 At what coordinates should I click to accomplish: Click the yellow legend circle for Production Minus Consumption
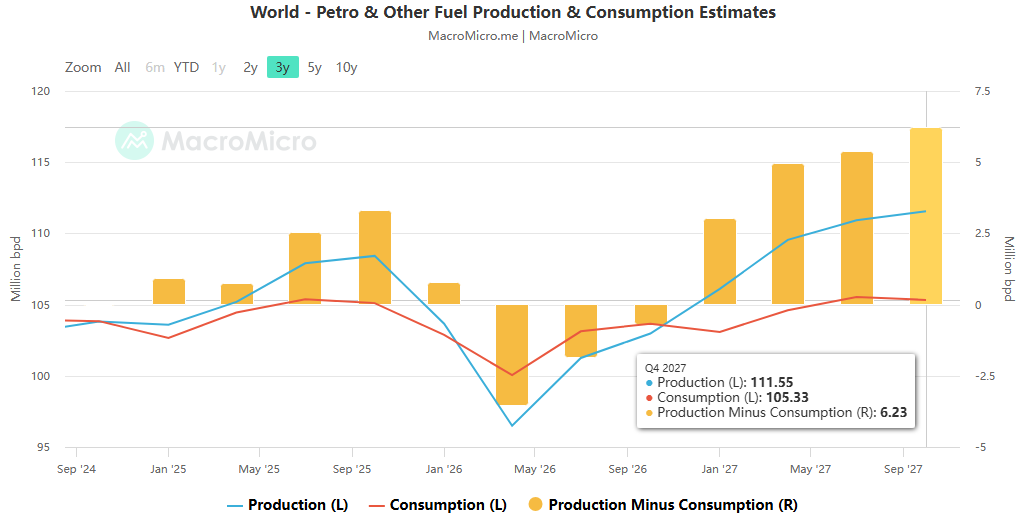535,505
